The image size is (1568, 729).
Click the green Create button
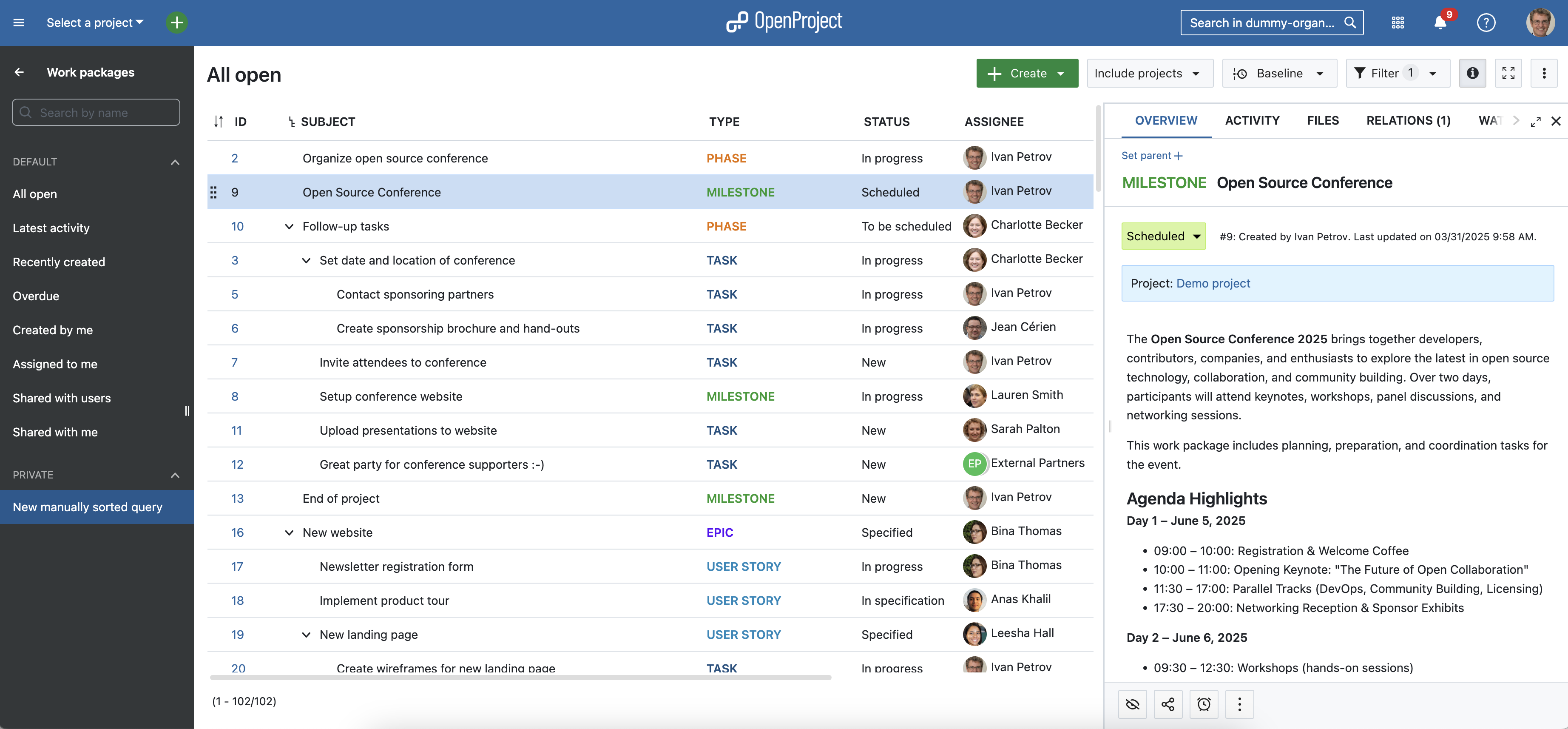click(1026, 73)
